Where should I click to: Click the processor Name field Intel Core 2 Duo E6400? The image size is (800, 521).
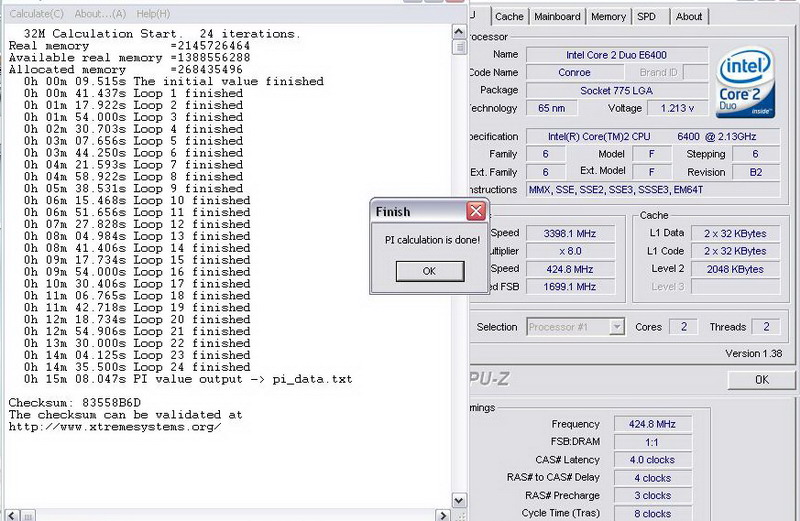617,55
